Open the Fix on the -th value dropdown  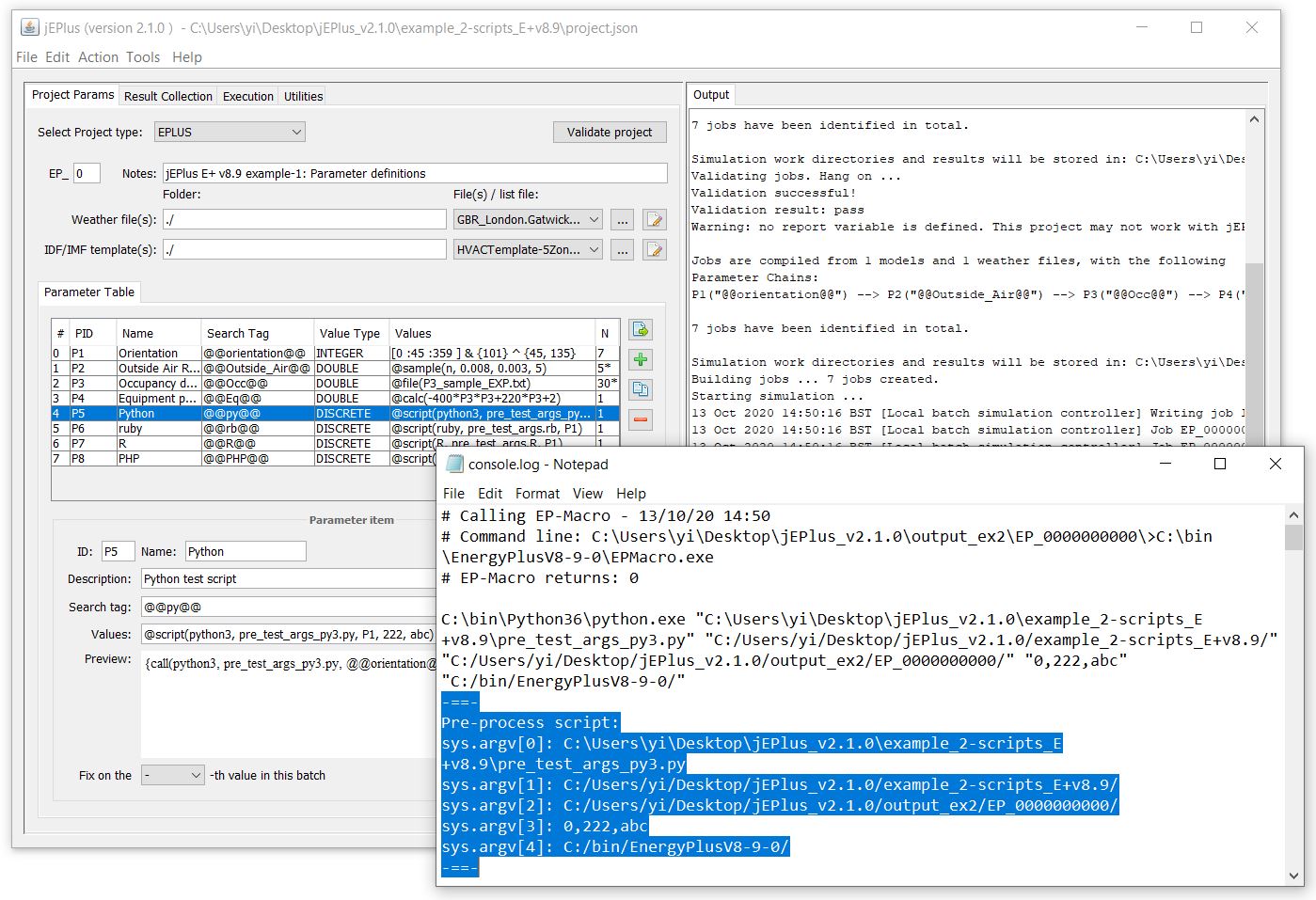[x=173, y=775]
